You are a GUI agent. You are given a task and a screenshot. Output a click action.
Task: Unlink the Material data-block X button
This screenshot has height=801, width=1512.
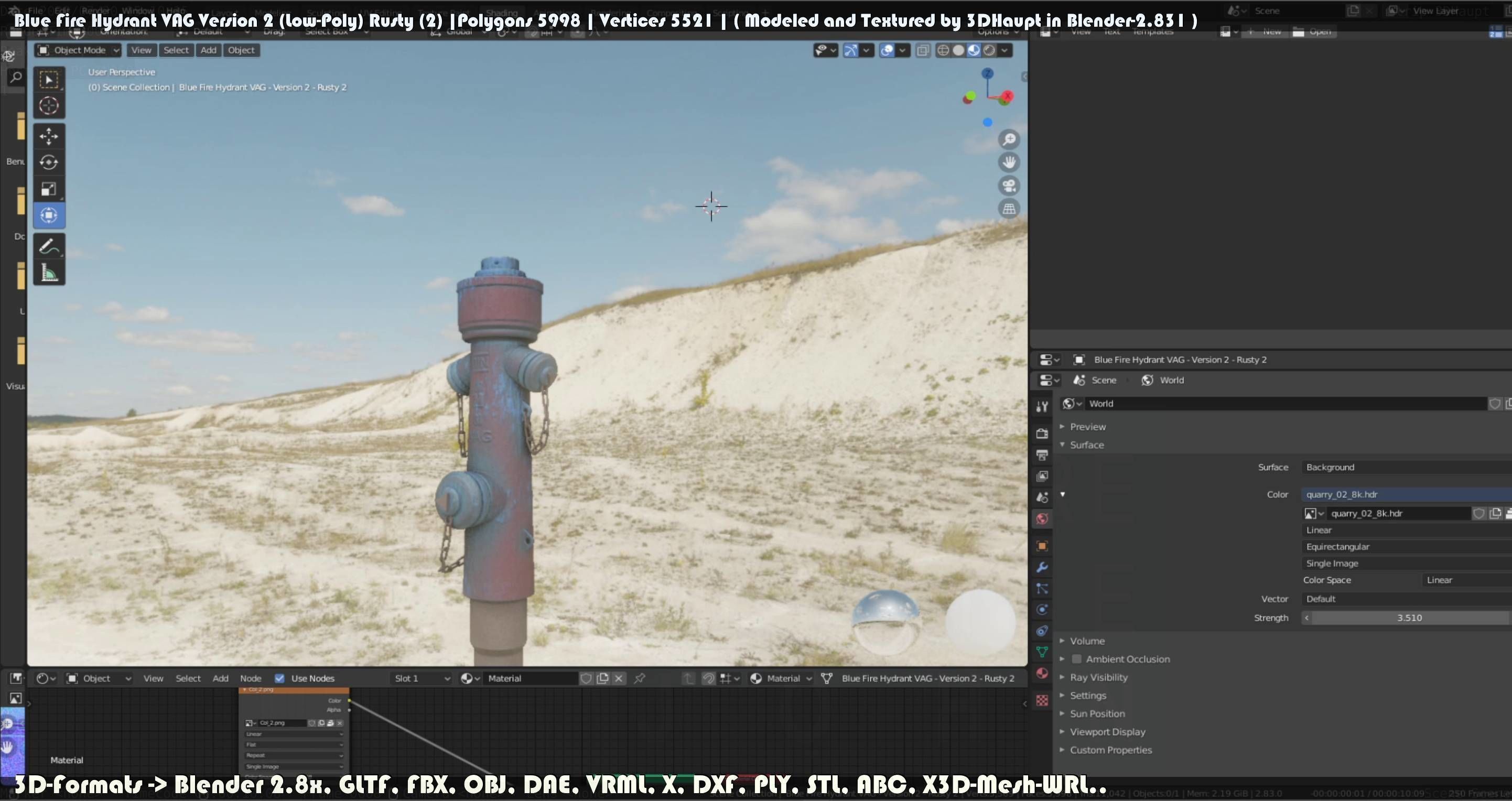(x=619, y=678)
